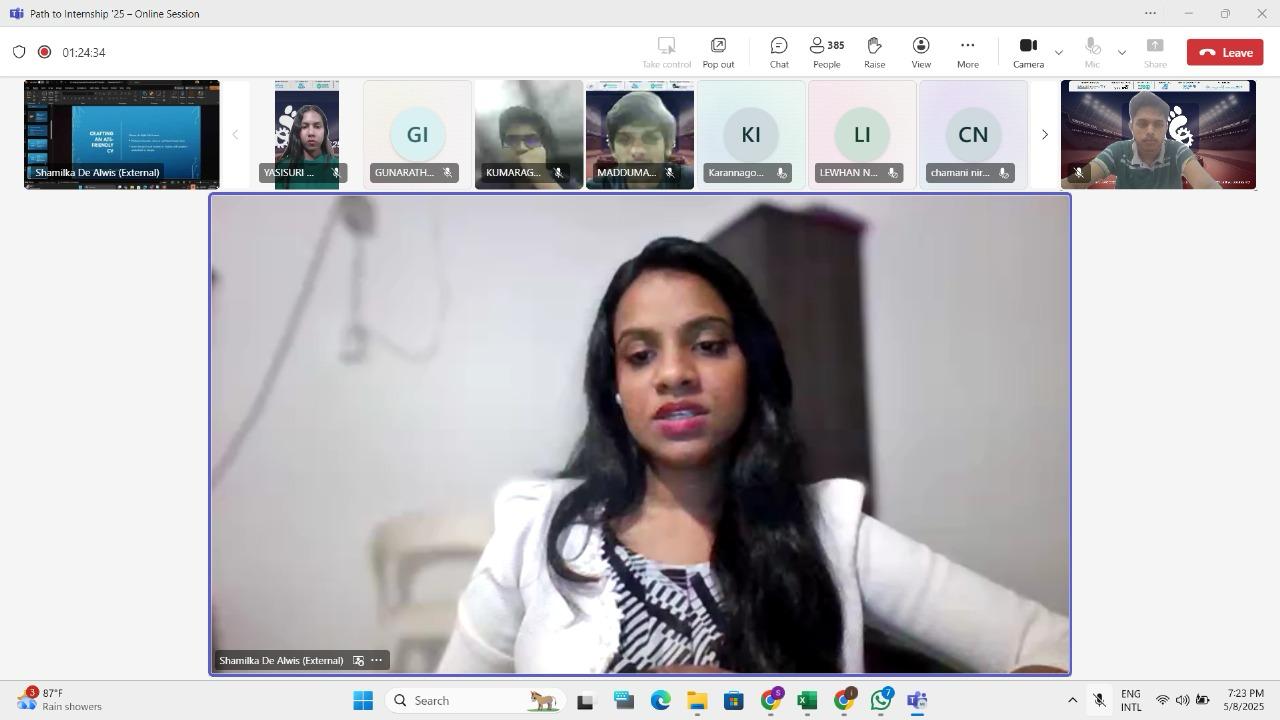Open Microsoft Excel from the taskbar
1280x720 pixels.
point(807,701)
